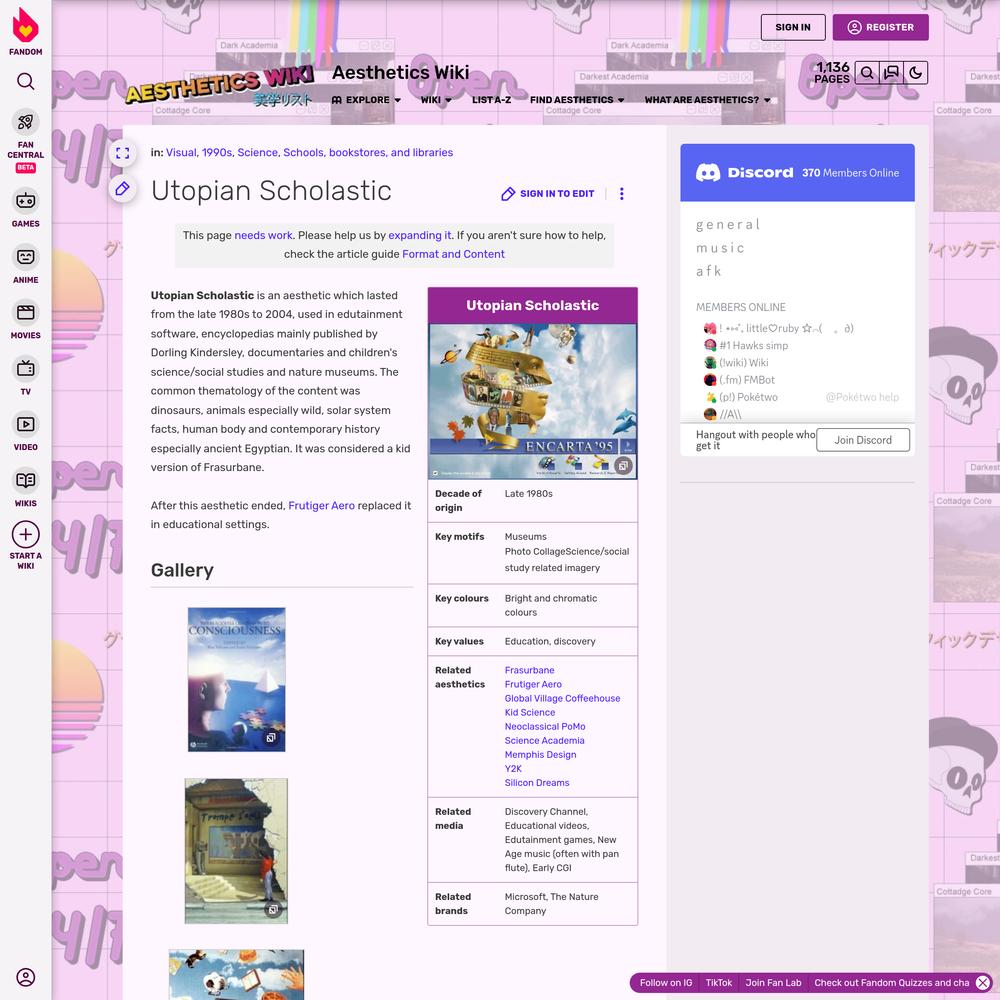This screenshot has width=1000, height=1000.
Task: Open the Movies section
Action: tap(26, 320)
